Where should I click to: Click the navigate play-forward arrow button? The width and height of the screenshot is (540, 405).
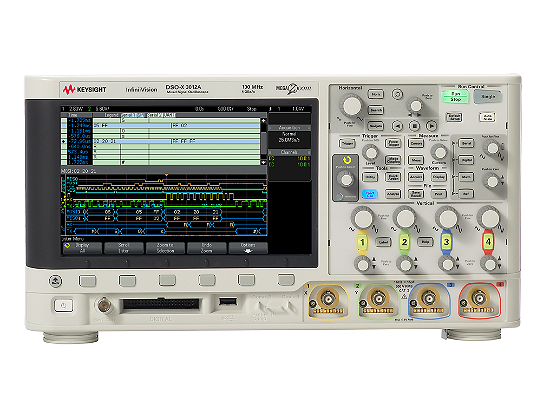pyautogui.click(x=431, y=126)
